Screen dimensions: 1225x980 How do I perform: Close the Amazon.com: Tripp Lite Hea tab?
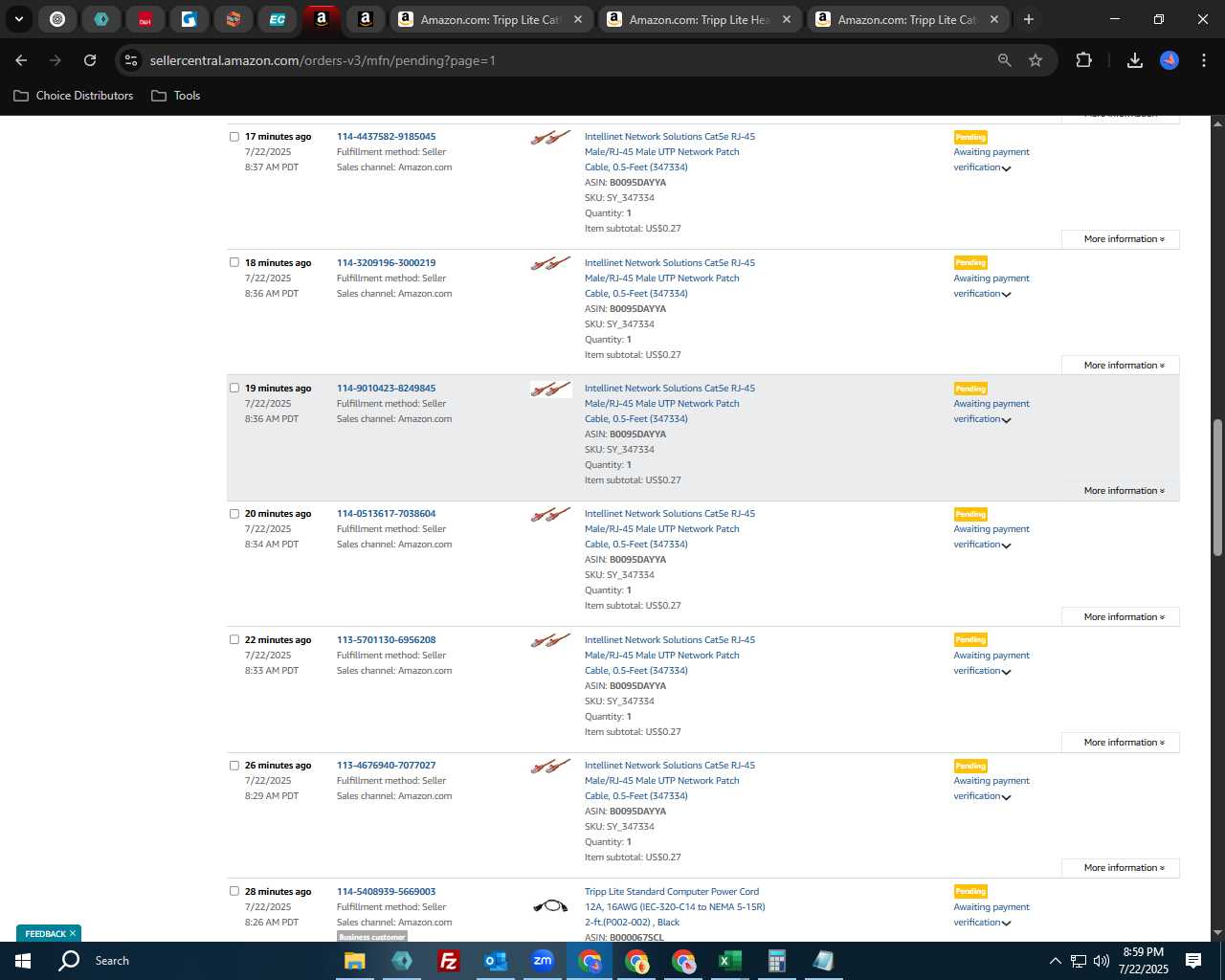pyautogui.click(x=787, y=19)
